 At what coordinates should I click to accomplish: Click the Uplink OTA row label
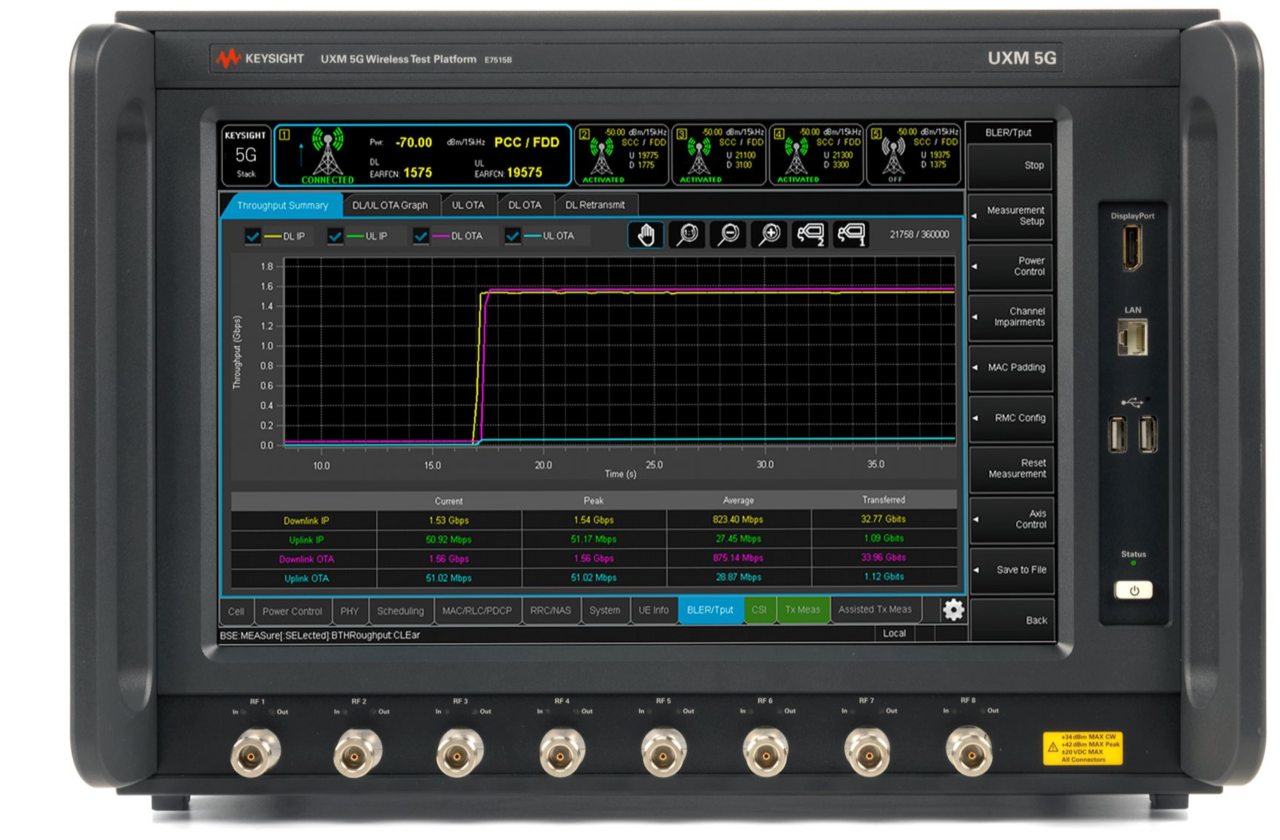pos(304,578)
